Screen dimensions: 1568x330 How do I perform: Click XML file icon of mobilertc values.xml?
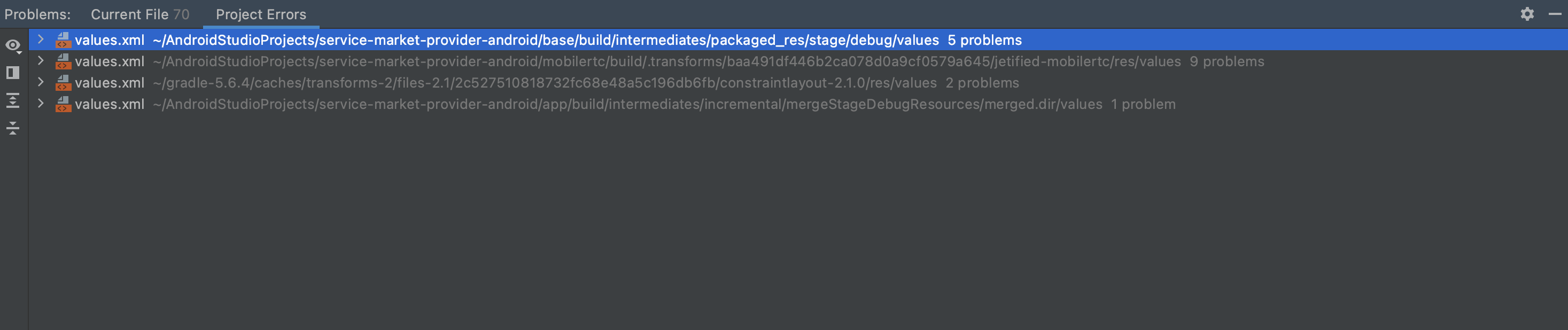(63, 61)
